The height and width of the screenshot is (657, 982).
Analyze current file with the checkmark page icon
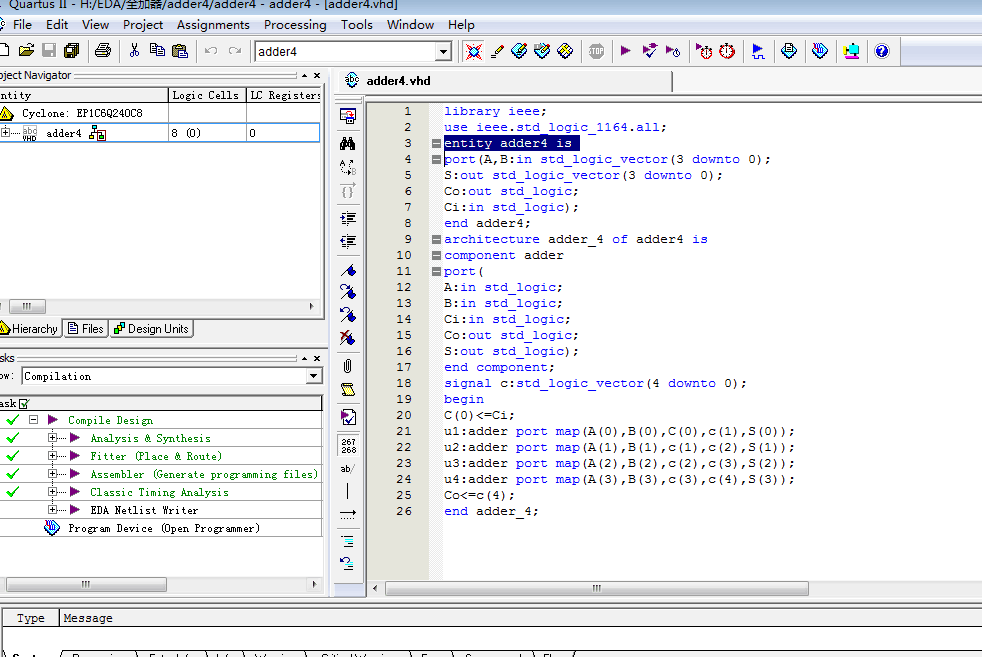(x=348, y=417)
